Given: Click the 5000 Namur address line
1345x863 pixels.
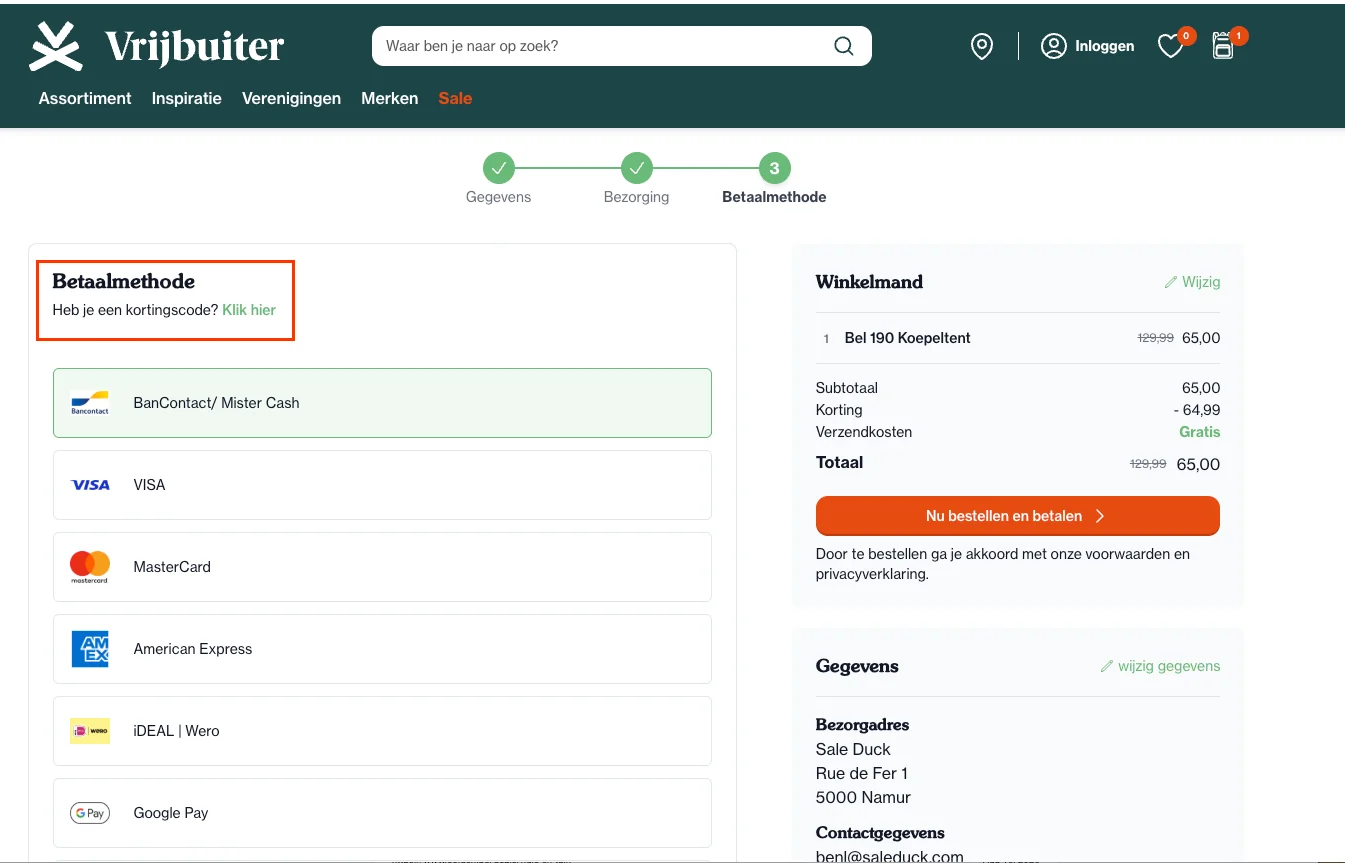Looking at the screenshot, I should tap(863, 797).
